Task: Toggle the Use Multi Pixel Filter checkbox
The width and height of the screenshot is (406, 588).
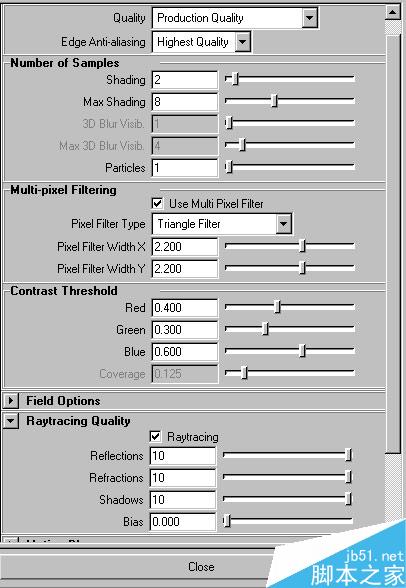Action: click(x=157, y=204)
